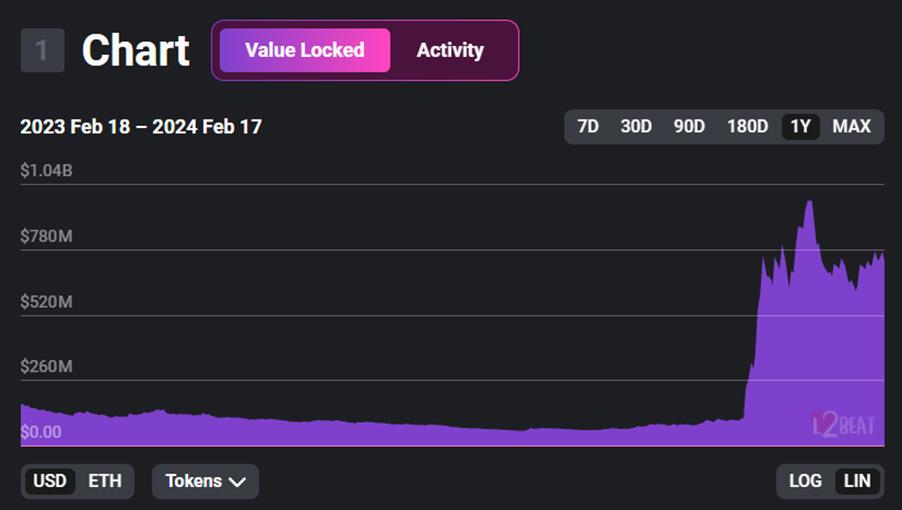Open the Tokens dropdown
902x510 pixels.
click(x=205, y=481)
